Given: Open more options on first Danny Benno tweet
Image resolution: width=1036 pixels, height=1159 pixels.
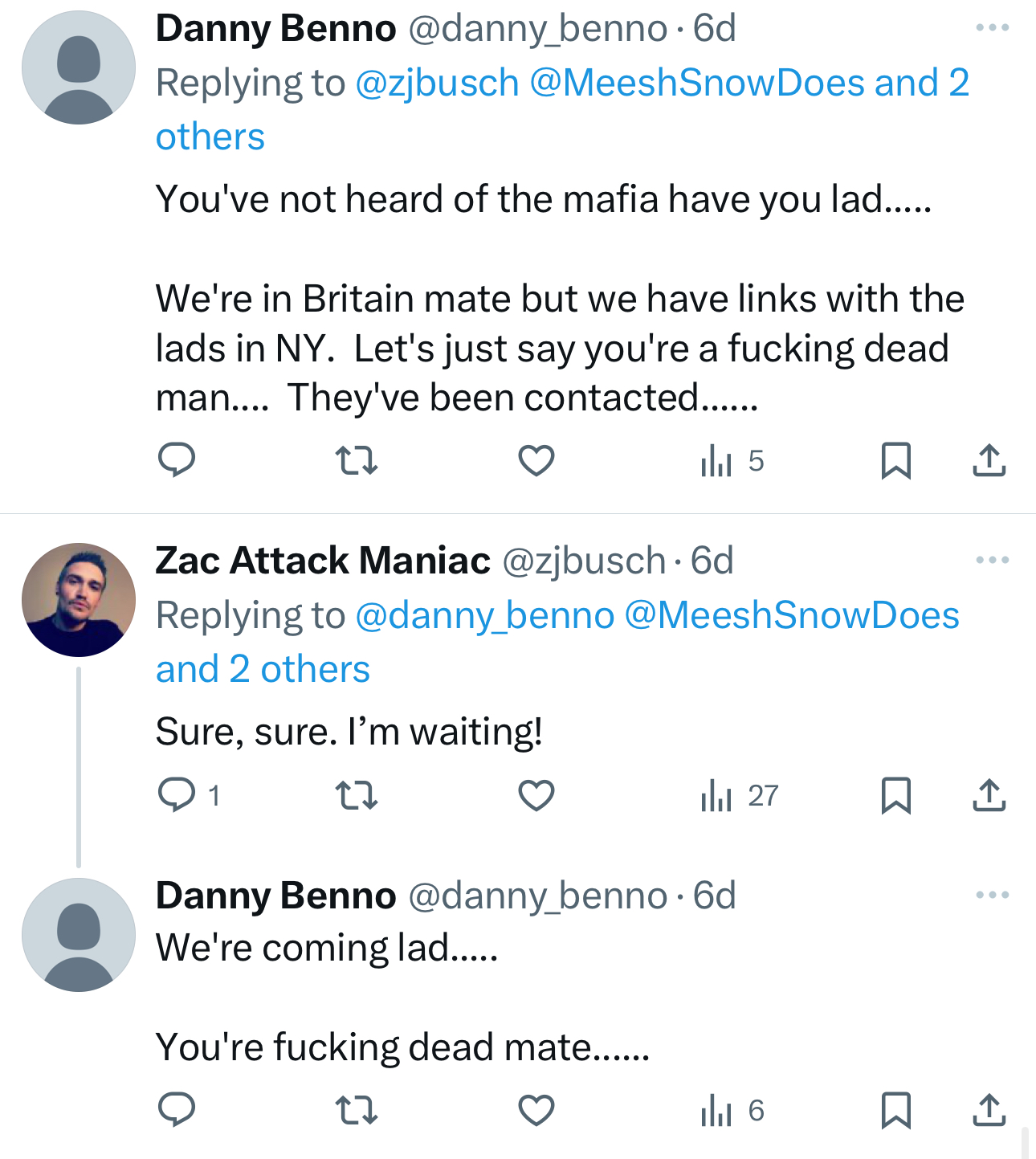Looking at the screenshot, I should 992,28.
